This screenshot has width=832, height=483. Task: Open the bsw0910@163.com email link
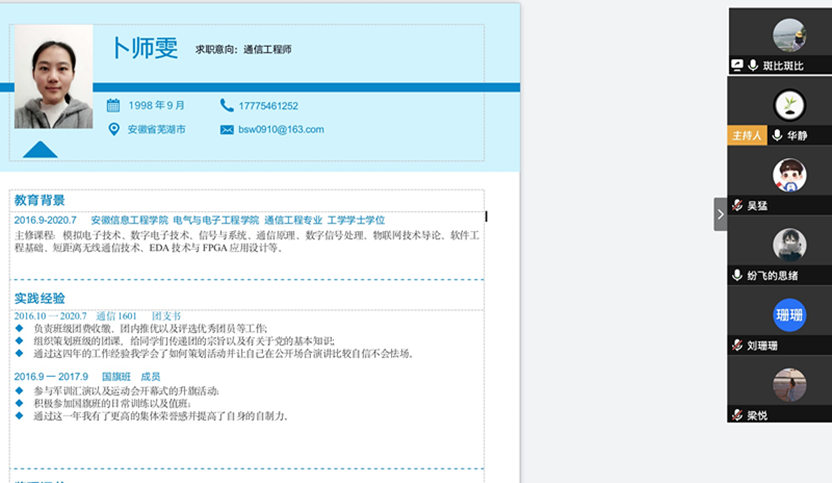pos(280,130)
